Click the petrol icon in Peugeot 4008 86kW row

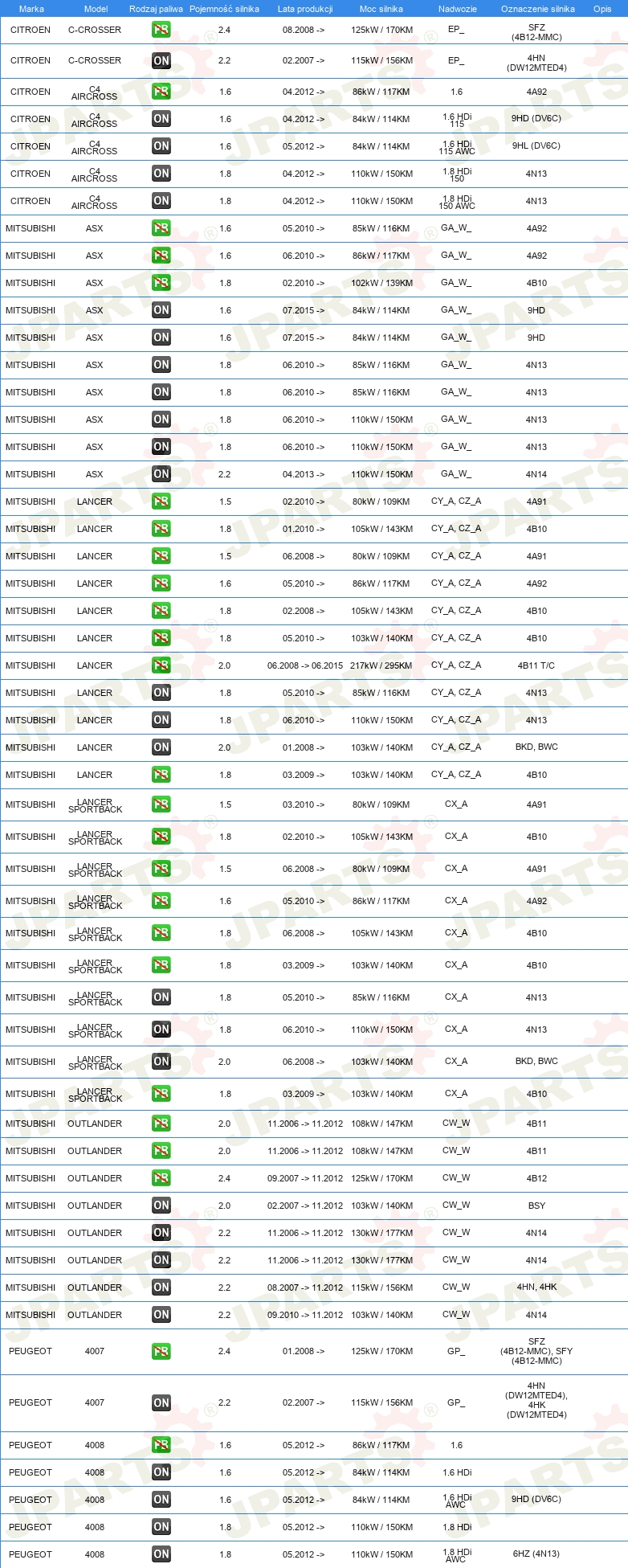[x=161, y=1445]
